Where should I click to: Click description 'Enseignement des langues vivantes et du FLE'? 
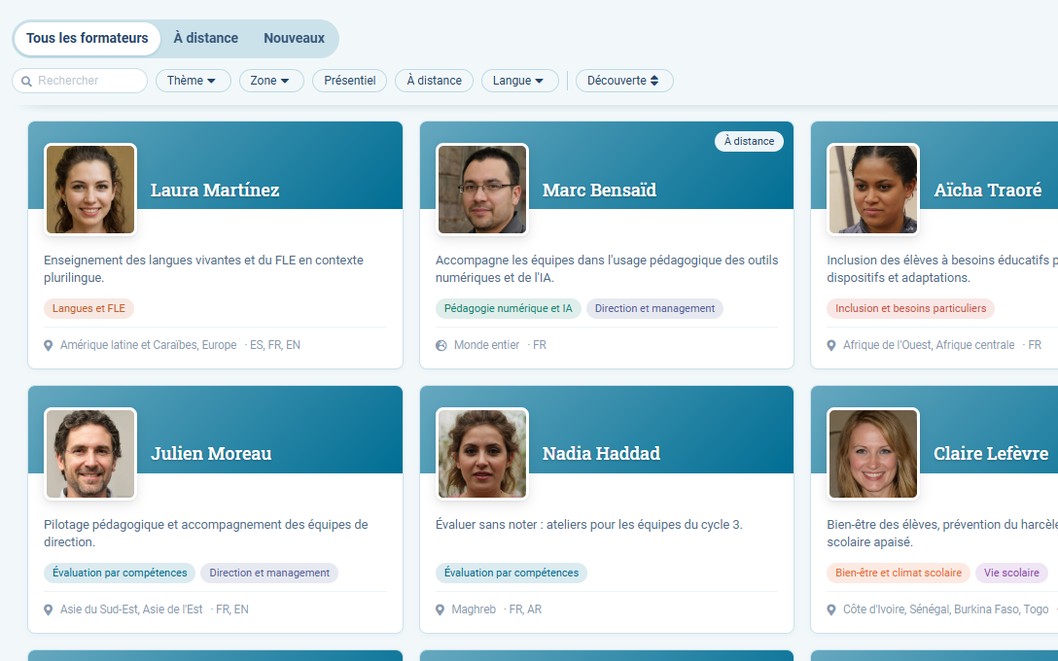pyautogui.click(x=204, y=269)
